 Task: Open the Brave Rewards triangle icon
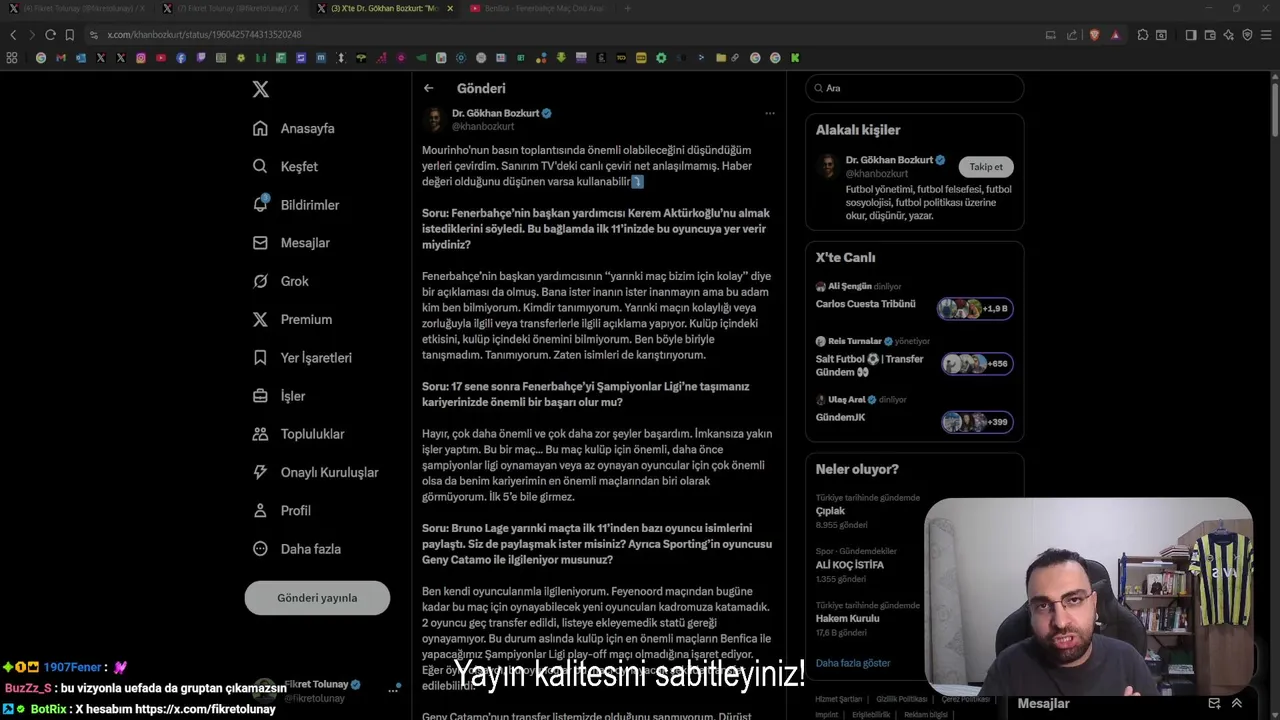point(1116,34)
